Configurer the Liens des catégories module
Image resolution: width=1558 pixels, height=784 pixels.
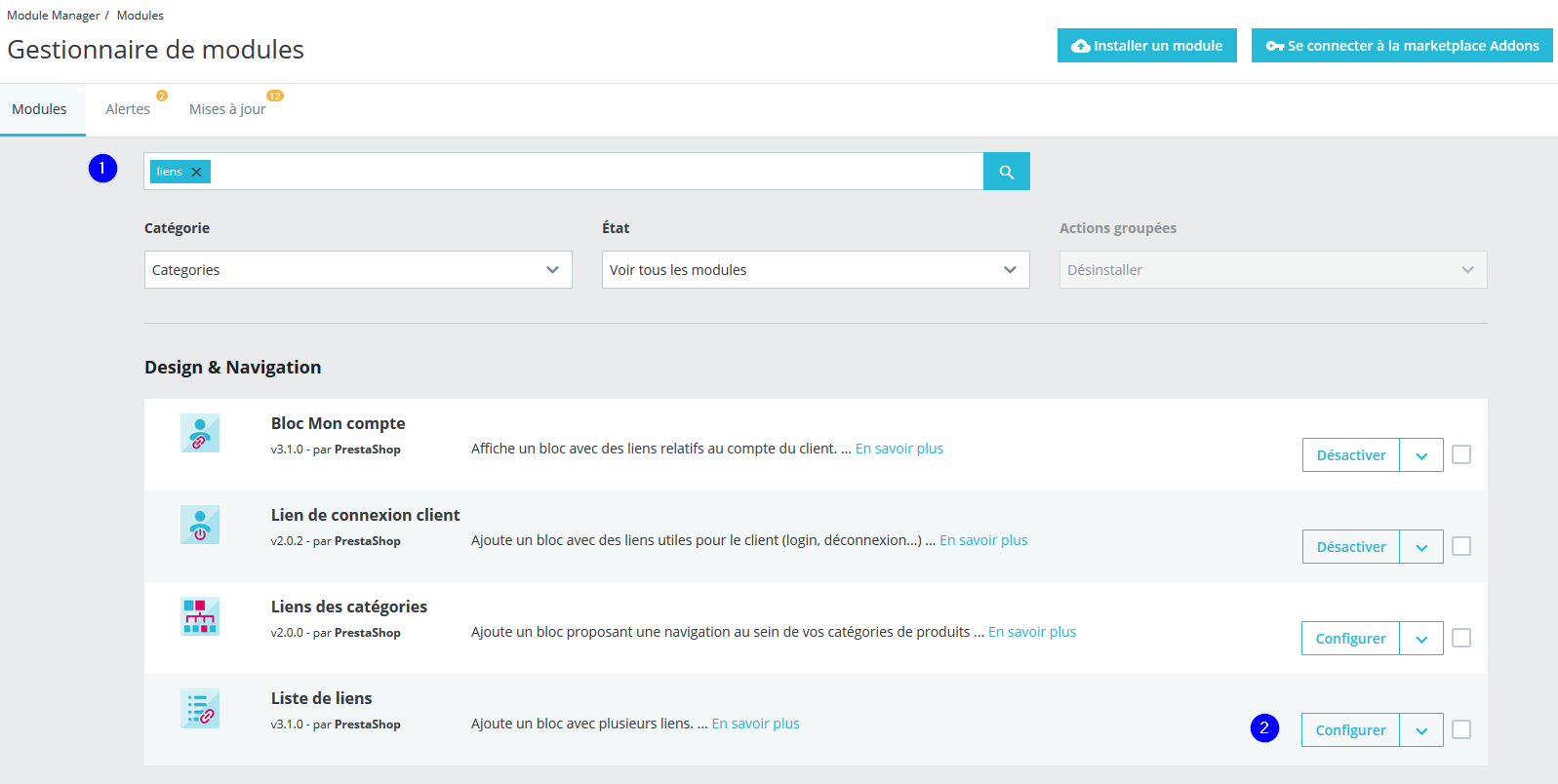tap(1350, 639)
